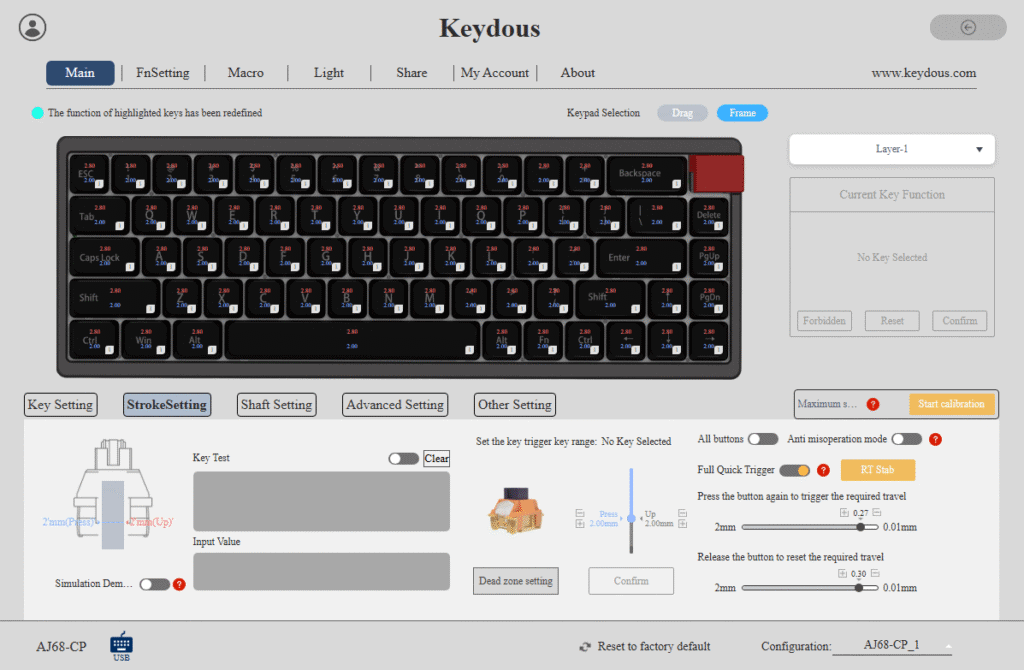Viewport: 1024px width, 670px height.
Task: Click the Reset to factory default icon
Action: point(584,646)
